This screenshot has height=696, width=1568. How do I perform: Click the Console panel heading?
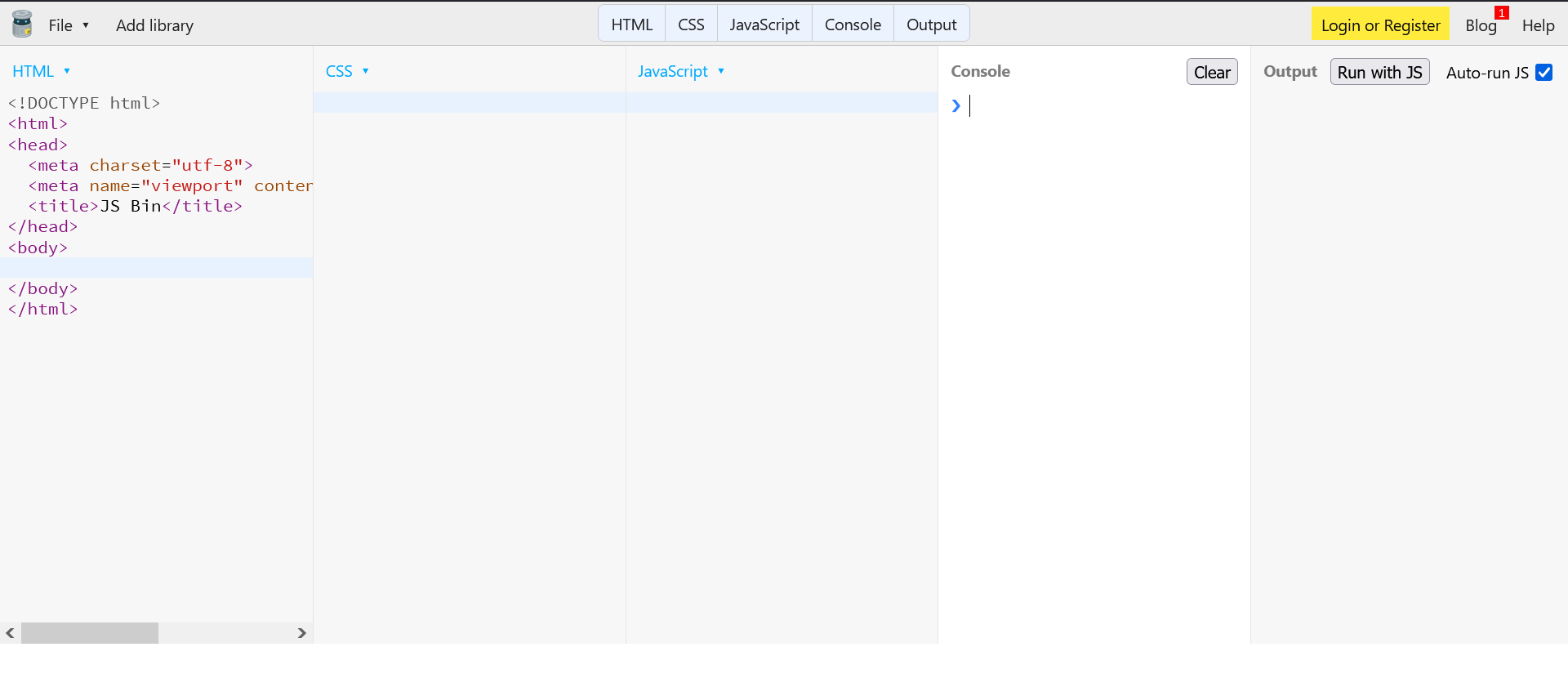pos(980,71)
